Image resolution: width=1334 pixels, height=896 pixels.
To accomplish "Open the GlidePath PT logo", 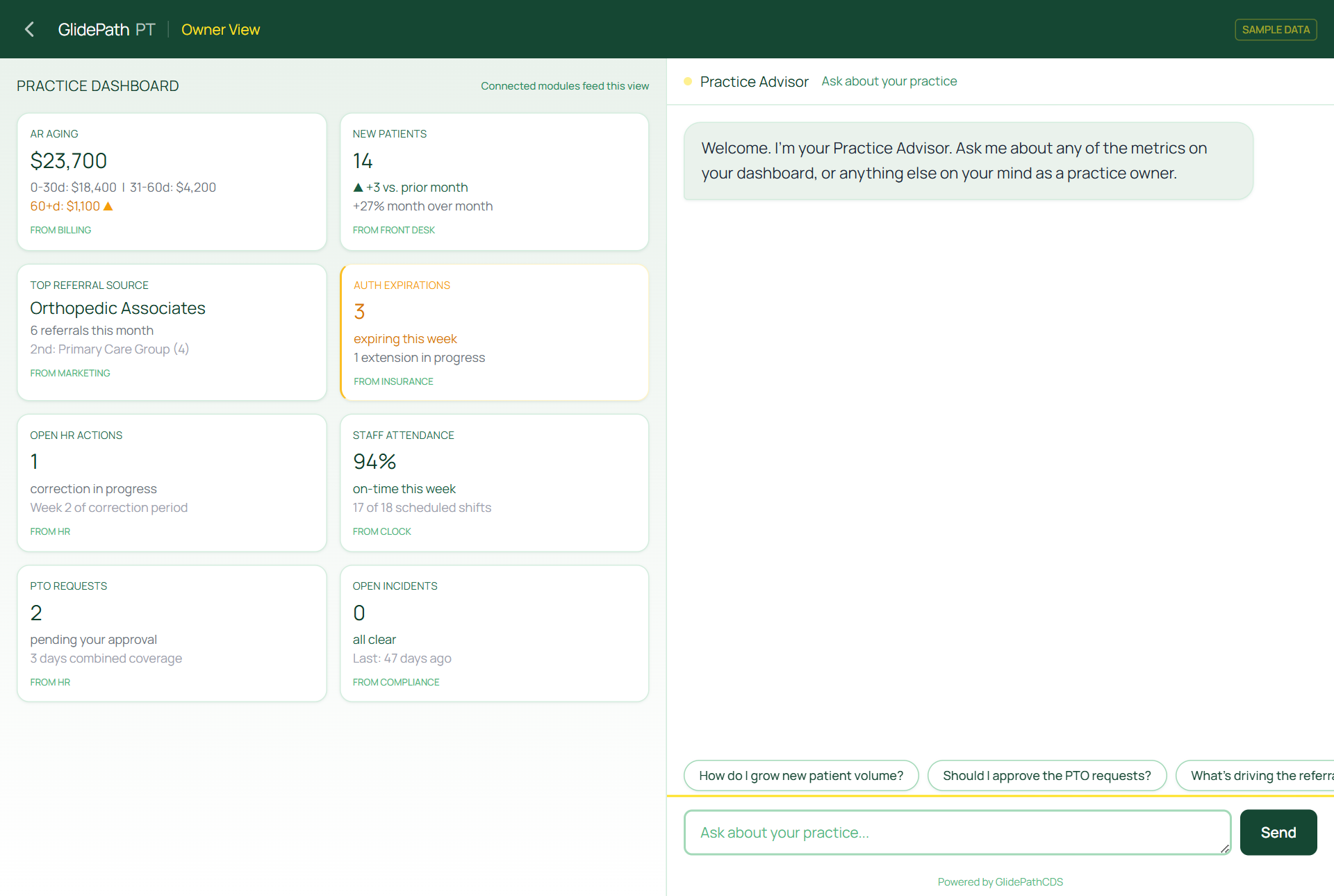I will point(106,29).
